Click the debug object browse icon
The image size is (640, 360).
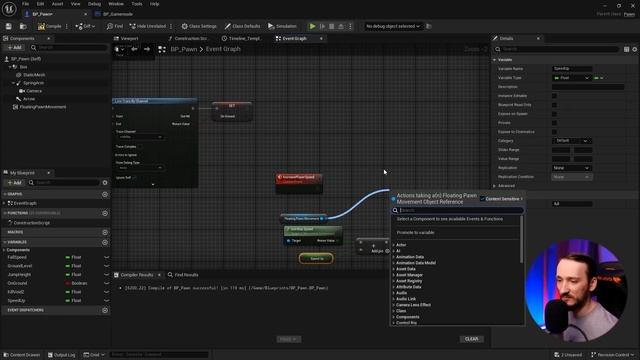tap(429, 26)
